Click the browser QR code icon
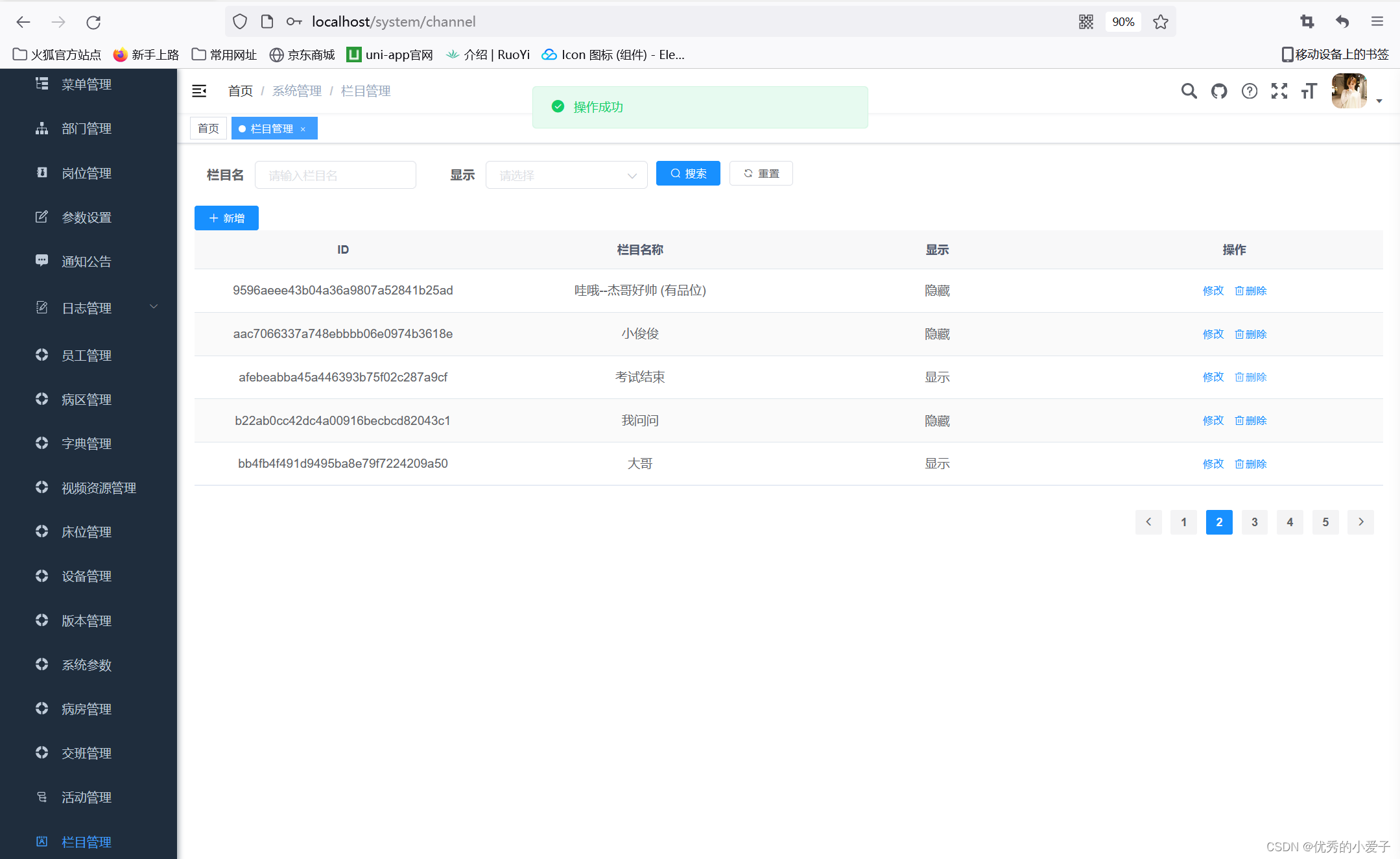The image size is (1400, 859). (1086, 22)
